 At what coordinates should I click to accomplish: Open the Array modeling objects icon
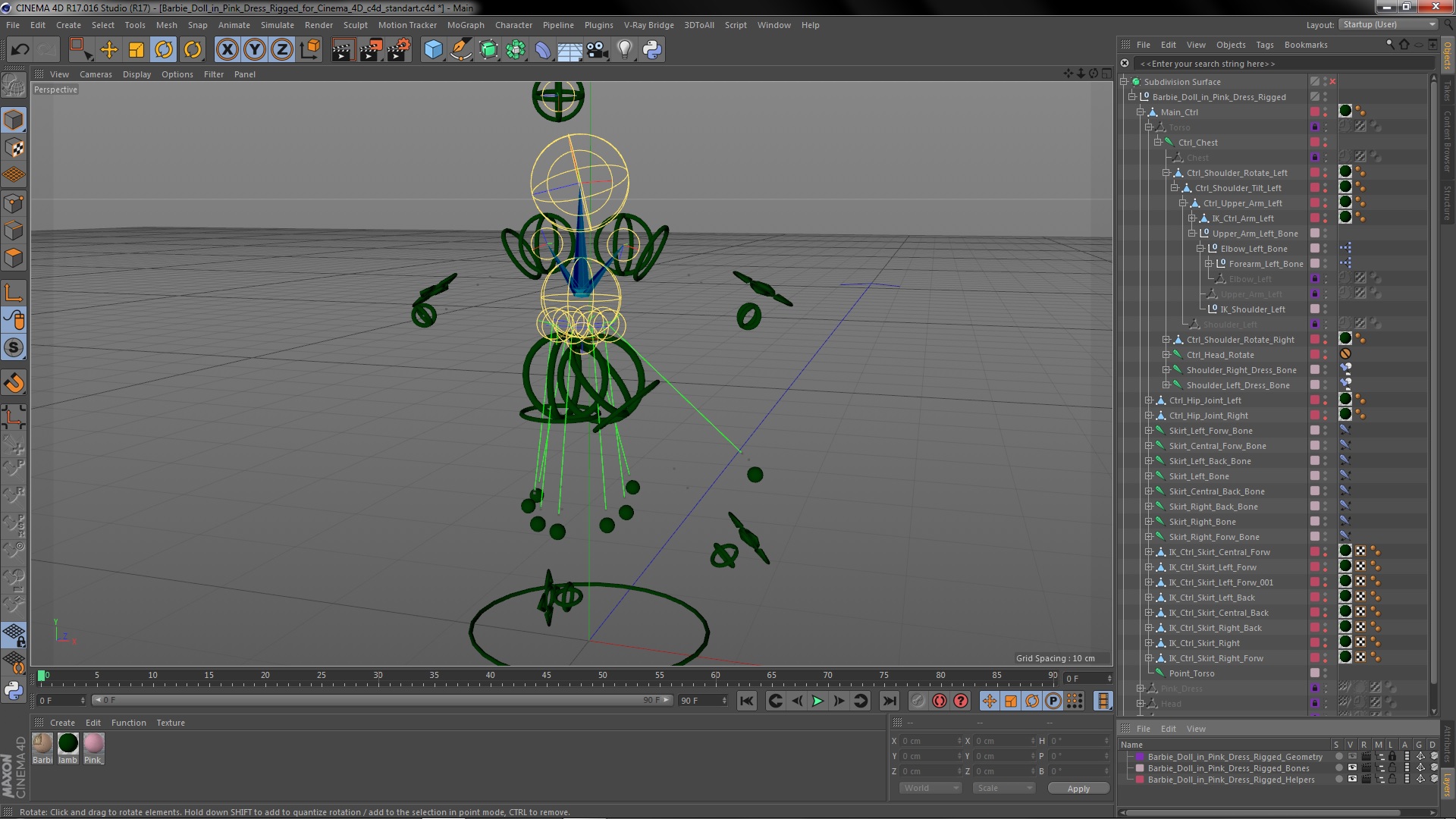(x=516, y=50)
